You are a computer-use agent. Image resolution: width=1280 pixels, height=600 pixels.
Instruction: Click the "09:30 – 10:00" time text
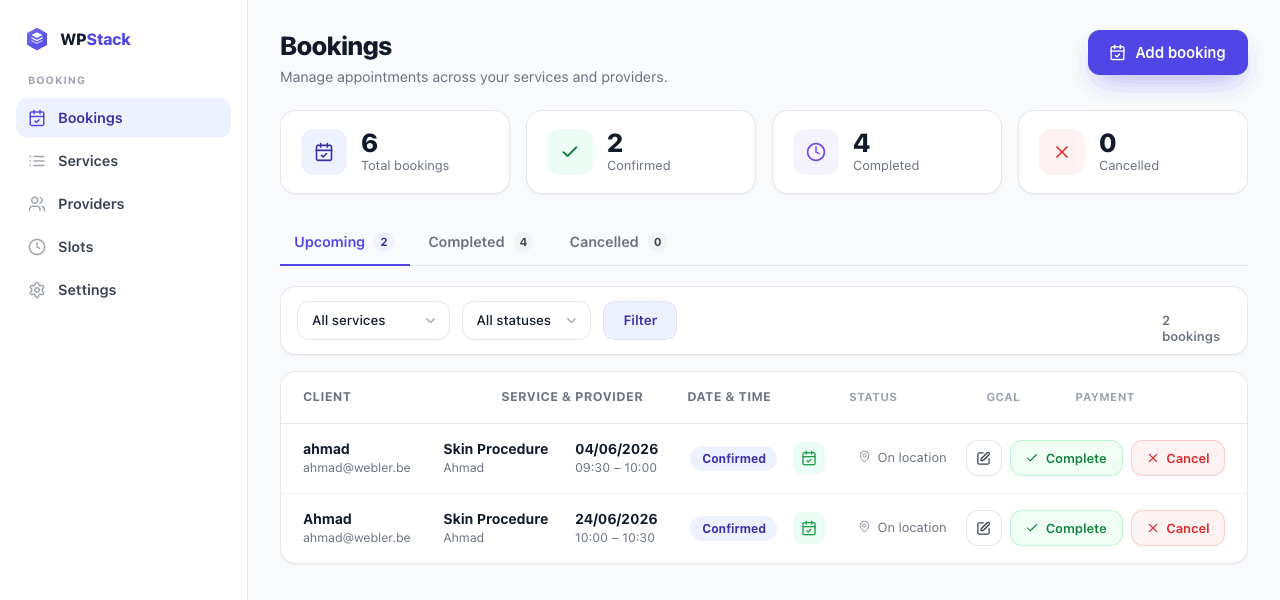coord(616,468)
